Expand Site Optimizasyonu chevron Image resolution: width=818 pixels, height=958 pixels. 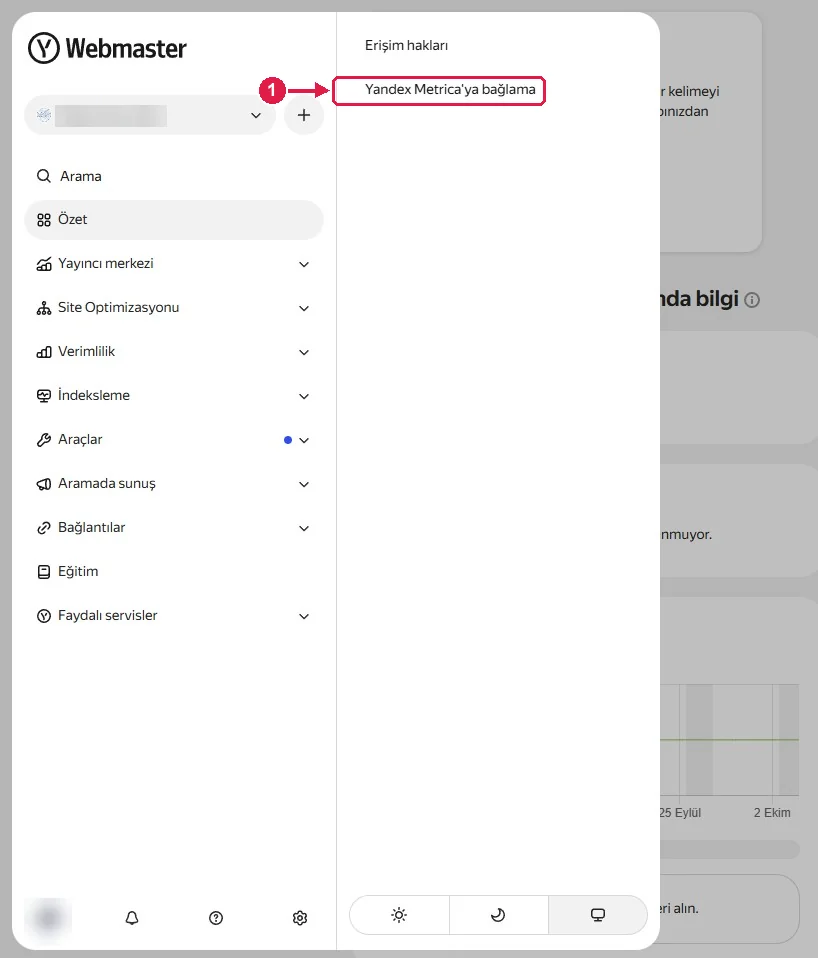[x=304, y=309]
